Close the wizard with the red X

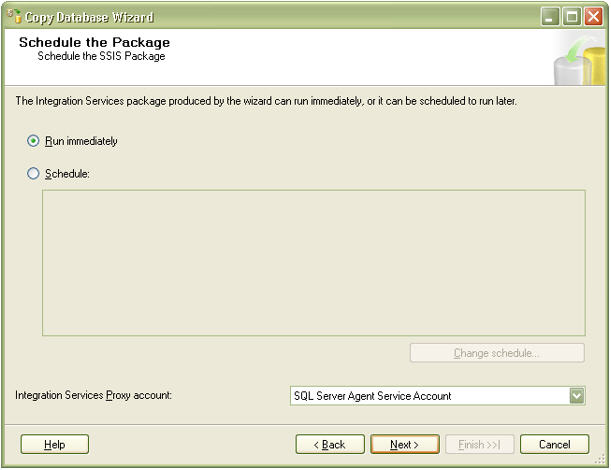click(593, 17)
